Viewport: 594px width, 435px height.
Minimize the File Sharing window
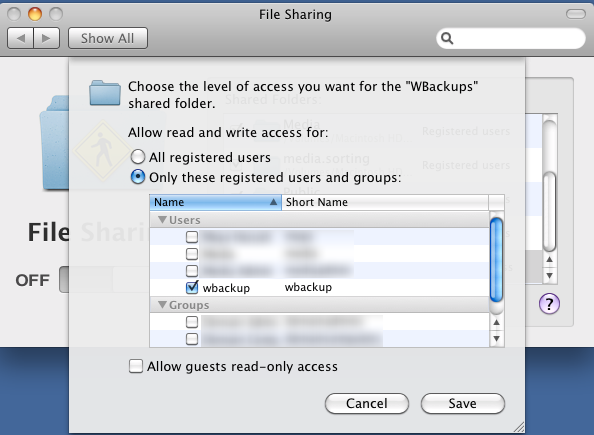pos(34,14)
